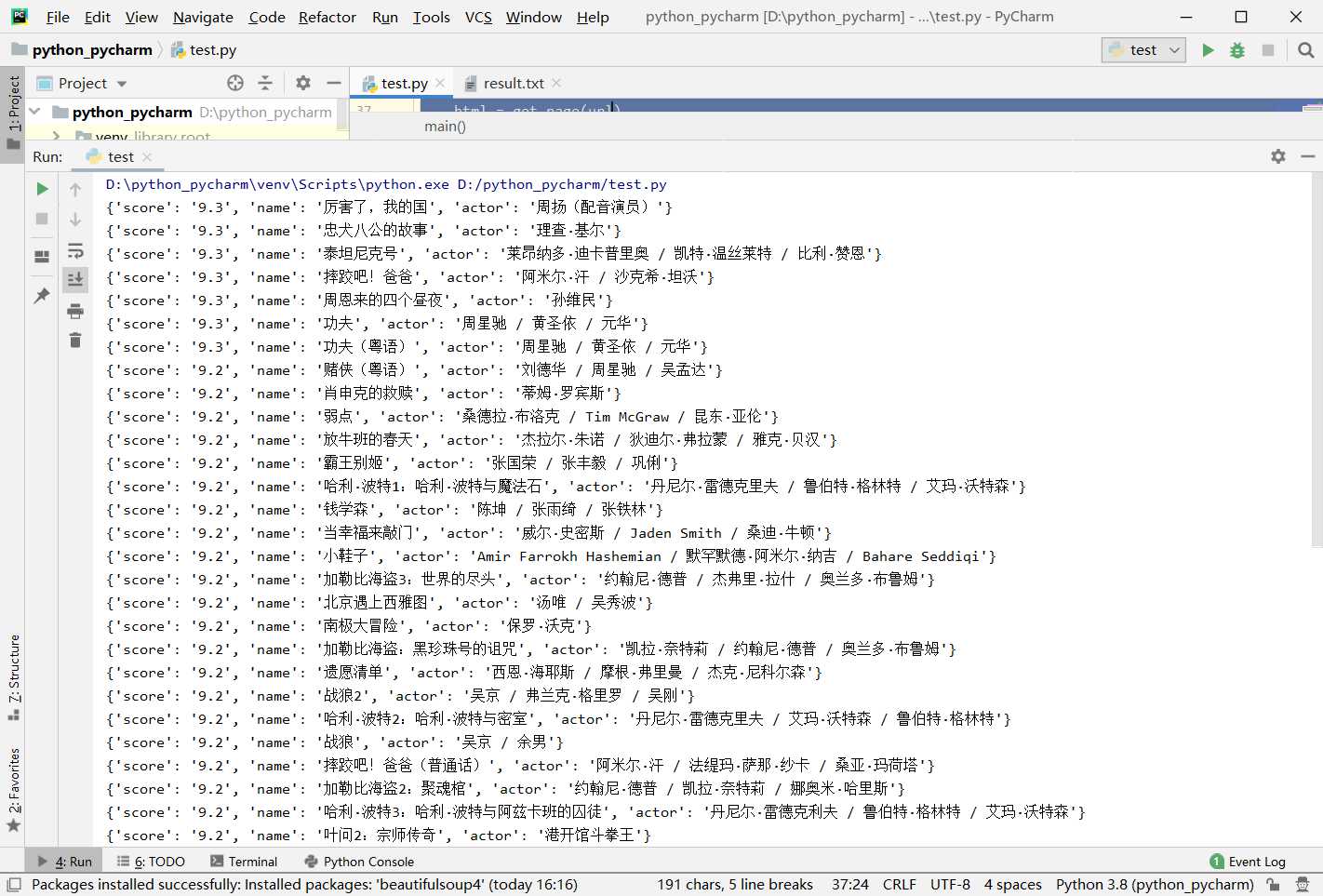Open the 6: TODO tool window
The width and height of the screenshot is (1323, 896).
[151, 862]
